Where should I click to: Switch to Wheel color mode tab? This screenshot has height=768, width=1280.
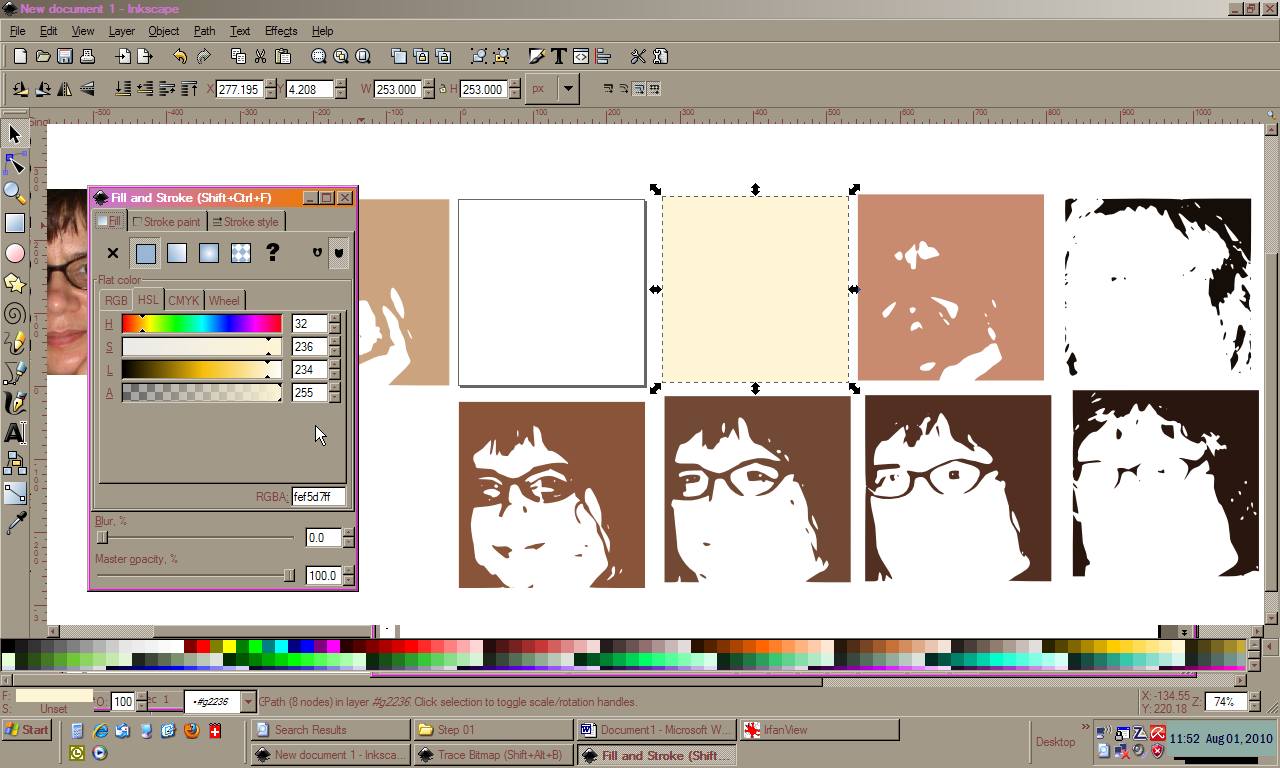[x=224, y=300]
